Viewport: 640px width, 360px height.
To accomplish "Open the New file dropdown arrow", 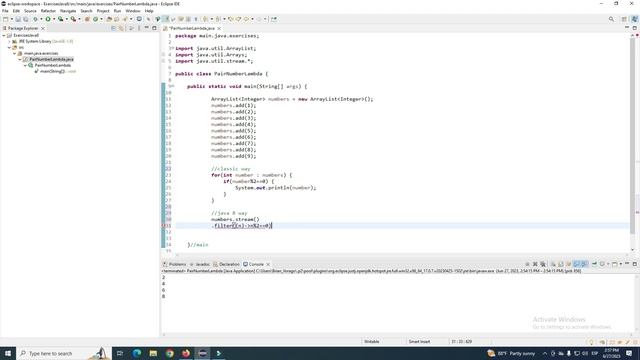I will pyautogui.click(x=11, y=19).
